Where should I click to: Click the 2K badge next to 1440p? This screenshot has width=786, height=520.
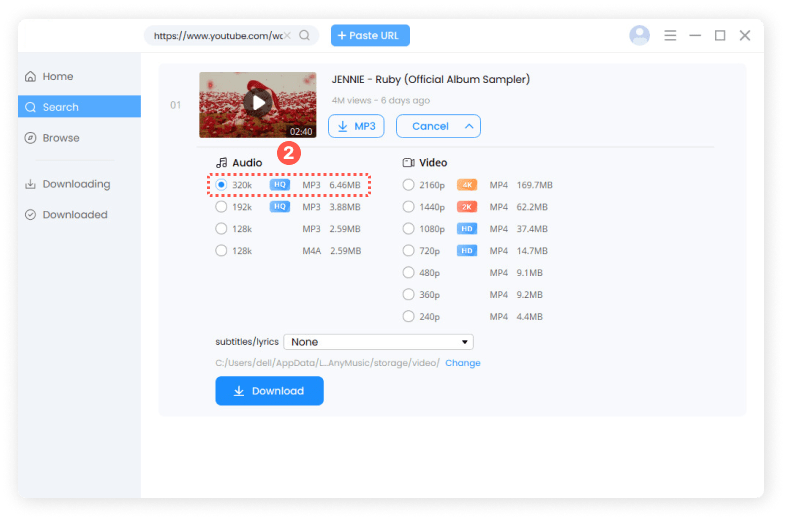tap(467, 207)
